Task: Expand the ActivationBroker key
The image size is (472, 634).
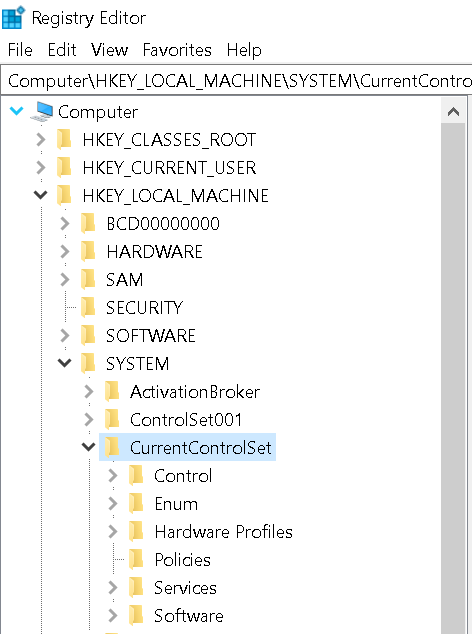Action: [89, 391]
